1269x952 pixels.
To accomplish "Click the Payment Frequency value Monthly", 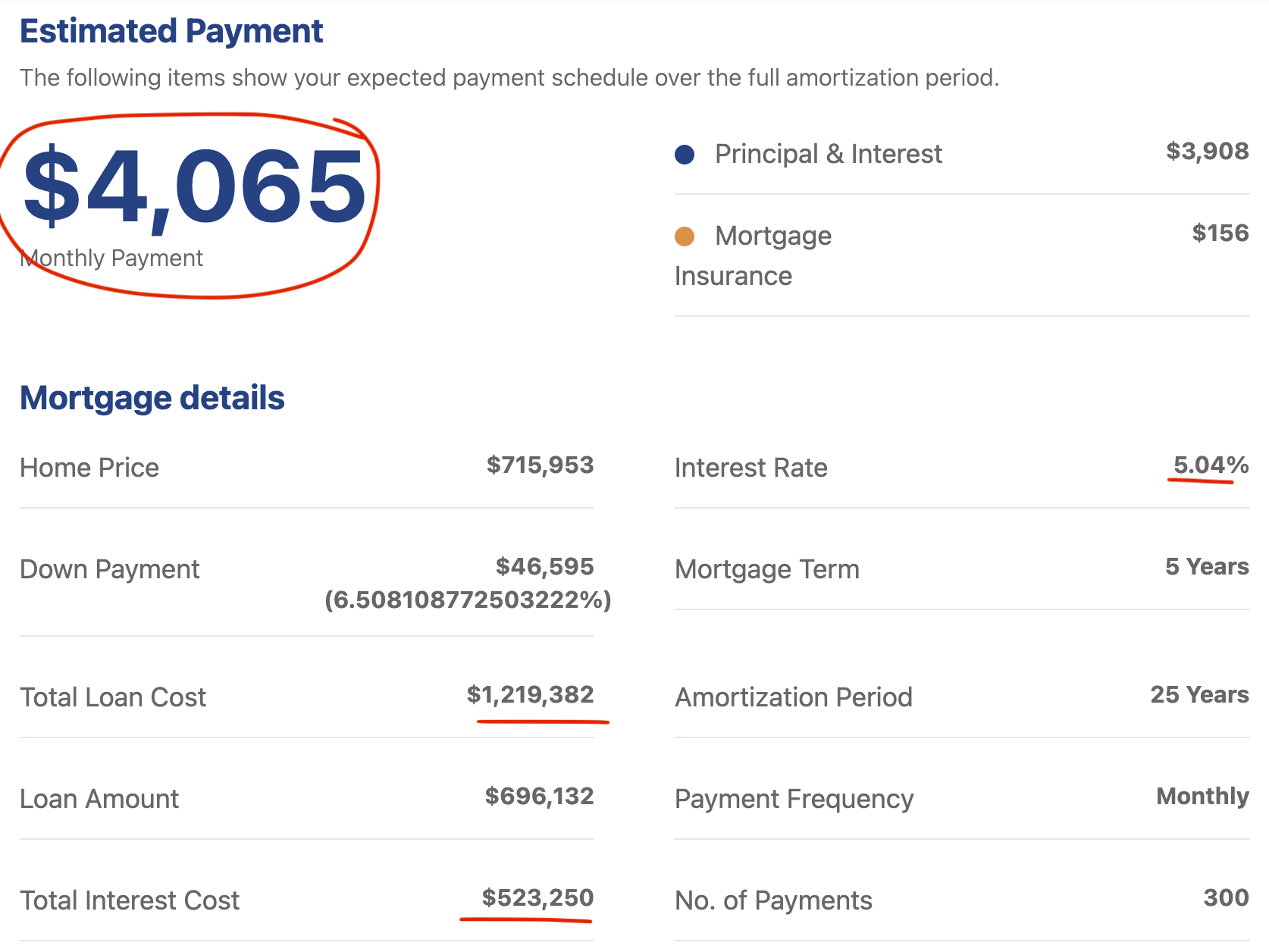I will click(1202, 796).
